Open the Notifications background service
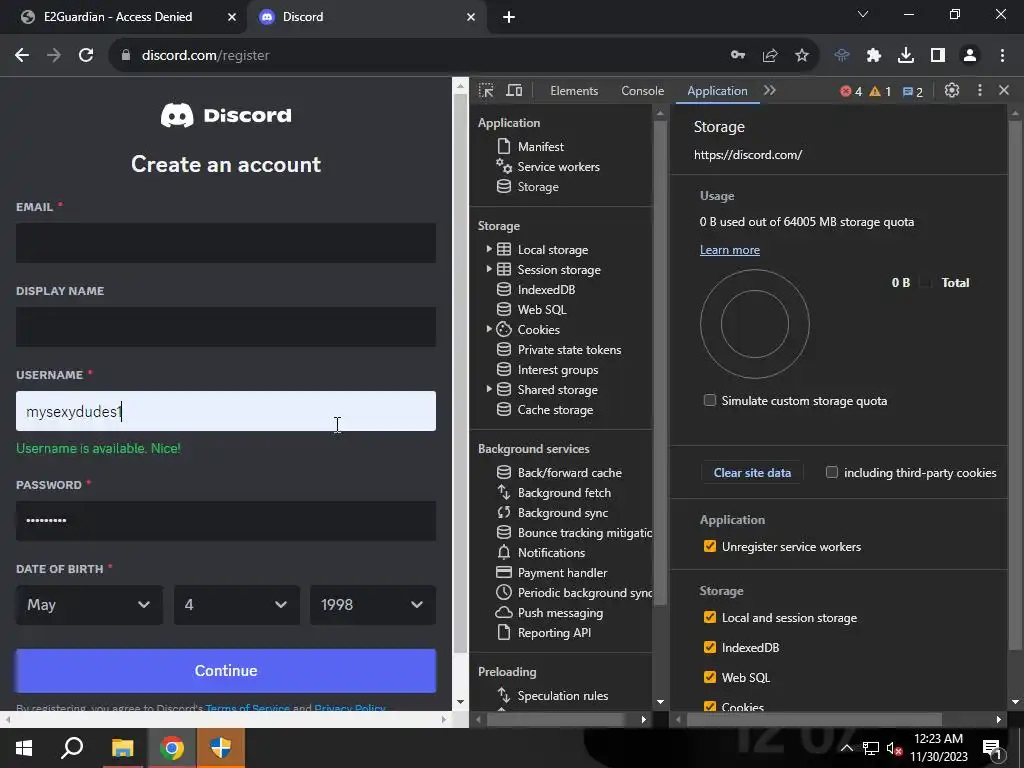 click(551, 552)
